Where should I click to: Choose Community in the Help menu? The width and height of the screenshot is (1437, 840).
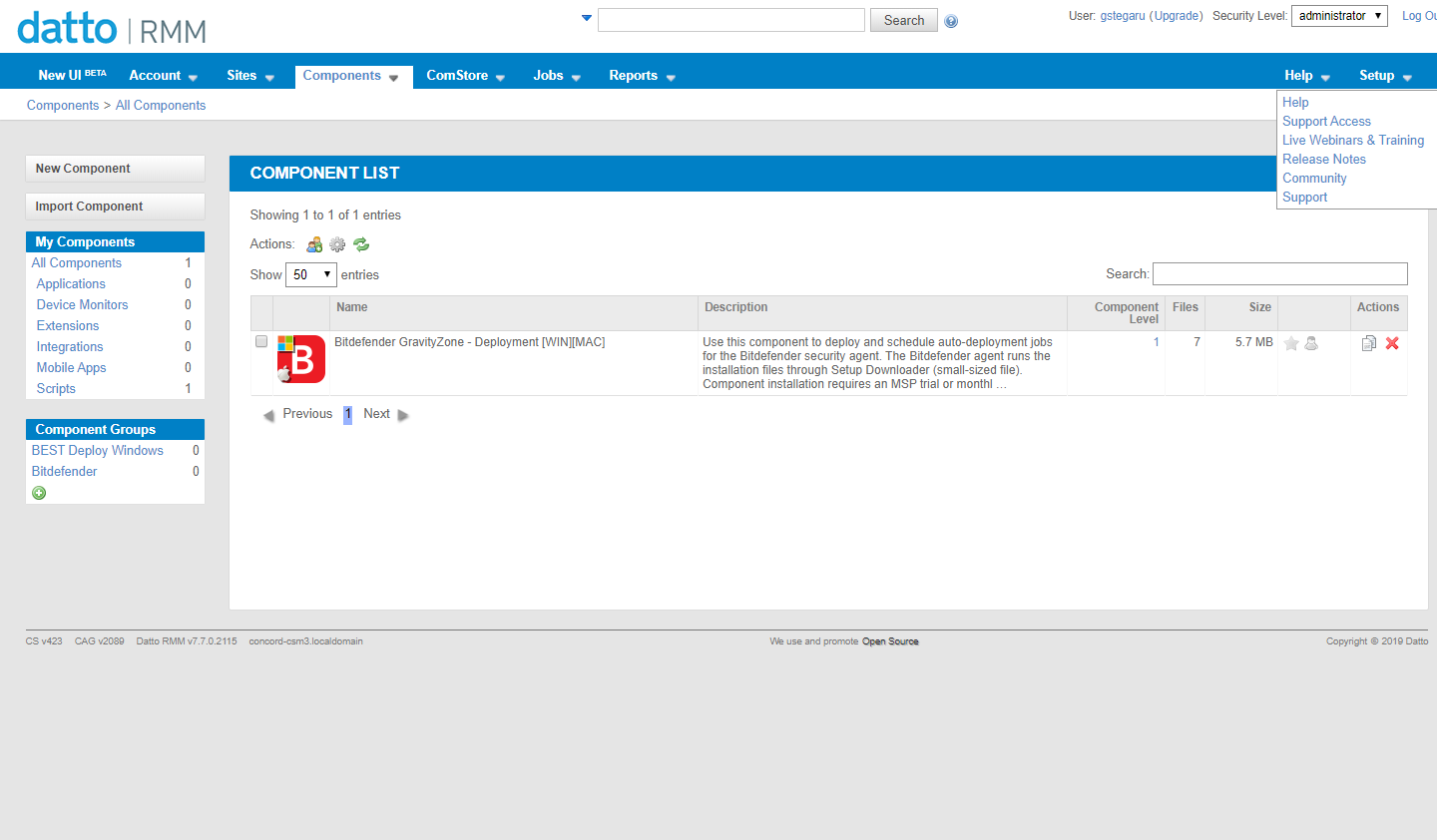tap(1314, 179)
